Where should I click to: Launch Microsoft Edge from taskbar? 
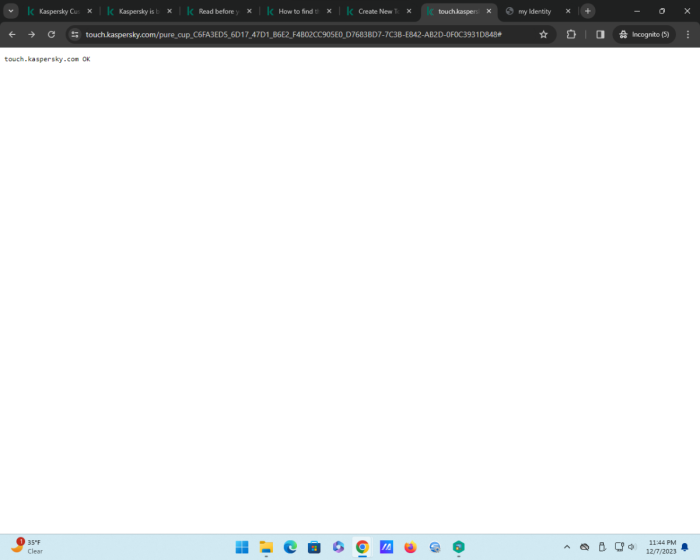point(290,547)
